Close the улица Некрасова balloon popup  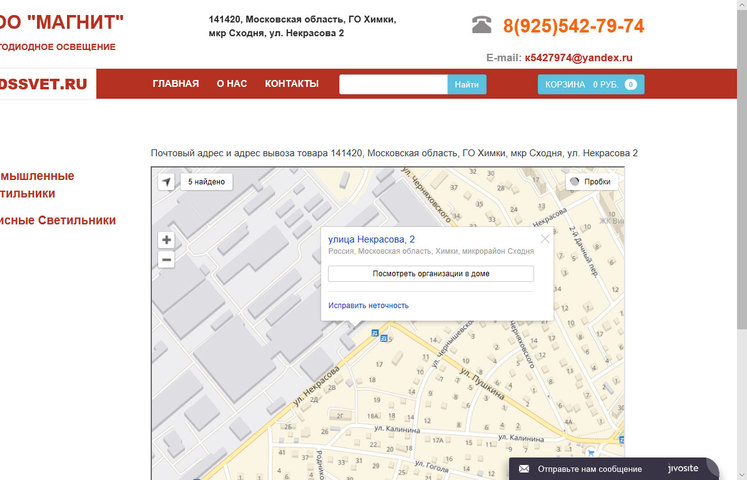pyautogui.click(x=545, y=238)
